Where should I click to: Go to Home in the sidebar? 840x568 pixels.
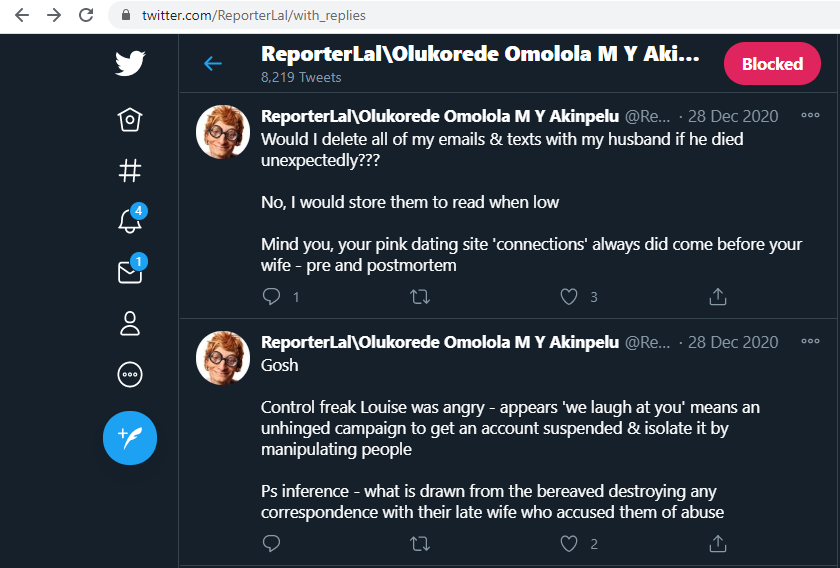coord(130,120)
